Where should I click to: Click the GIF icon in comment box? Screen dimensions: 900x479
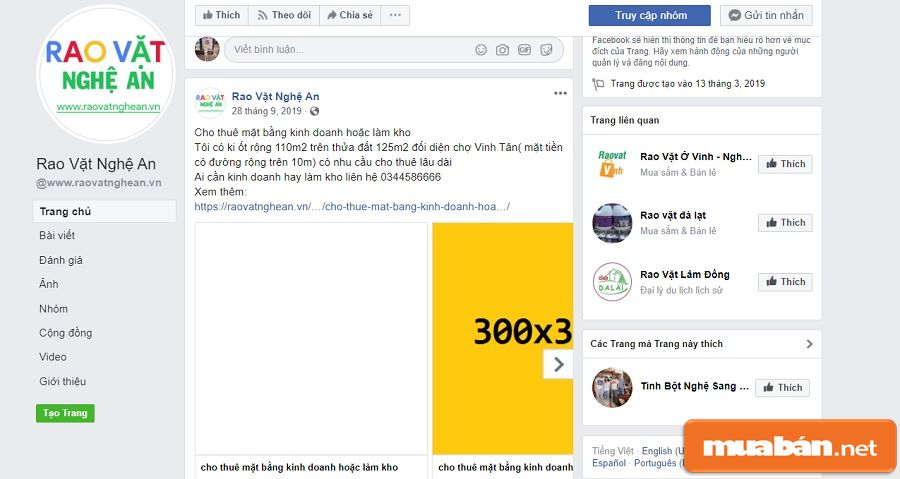pyautogui.click(x=524, y=50)
